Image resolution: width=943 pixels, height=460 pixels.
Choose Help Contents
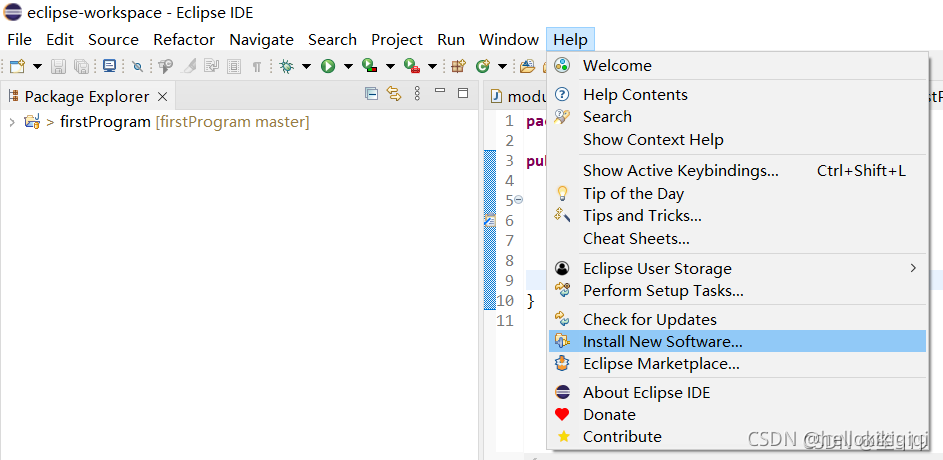pyautogui.click(x=737, y=94)
